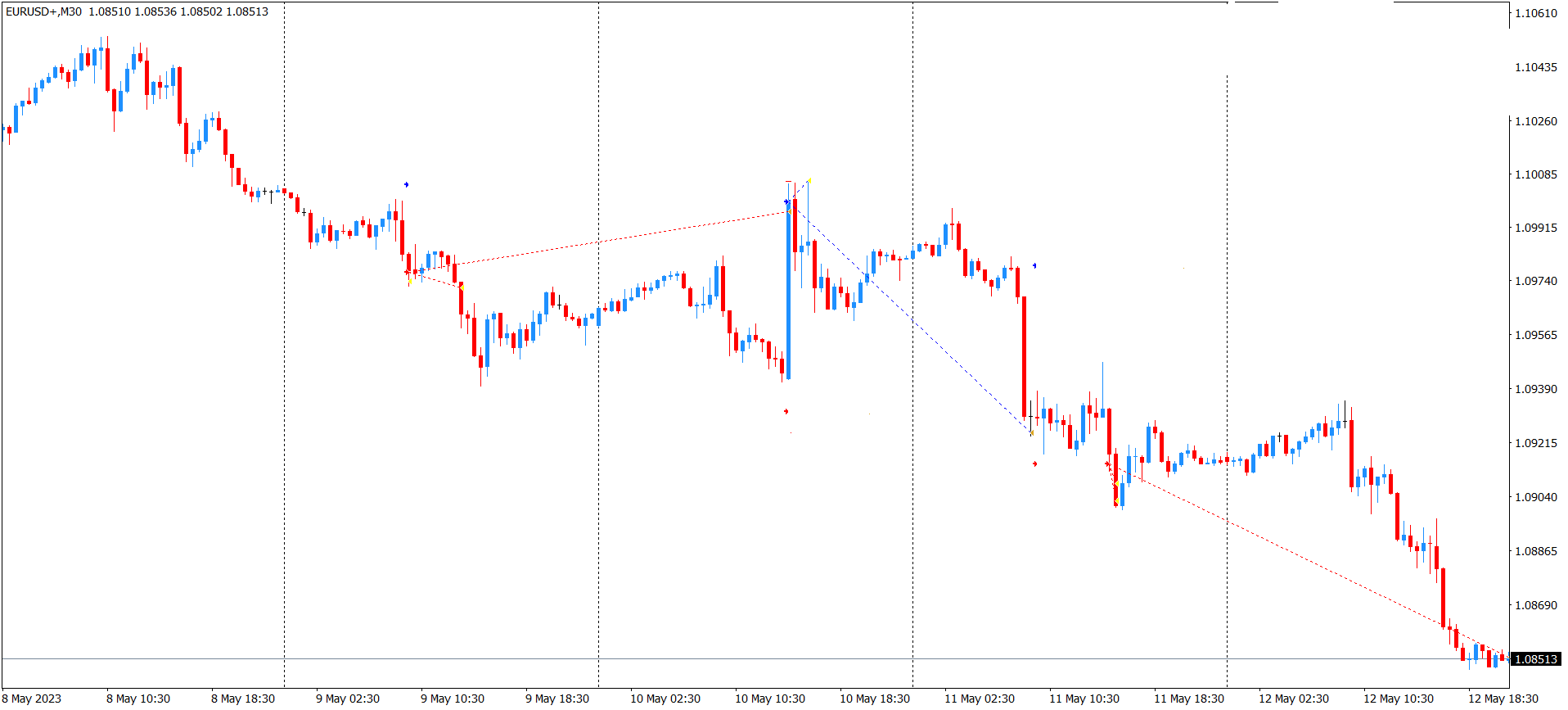This screenshot has width=1568, height=710.
Task: Select the red dotted trade line ending 12 May
Action: pos(1309,562)
